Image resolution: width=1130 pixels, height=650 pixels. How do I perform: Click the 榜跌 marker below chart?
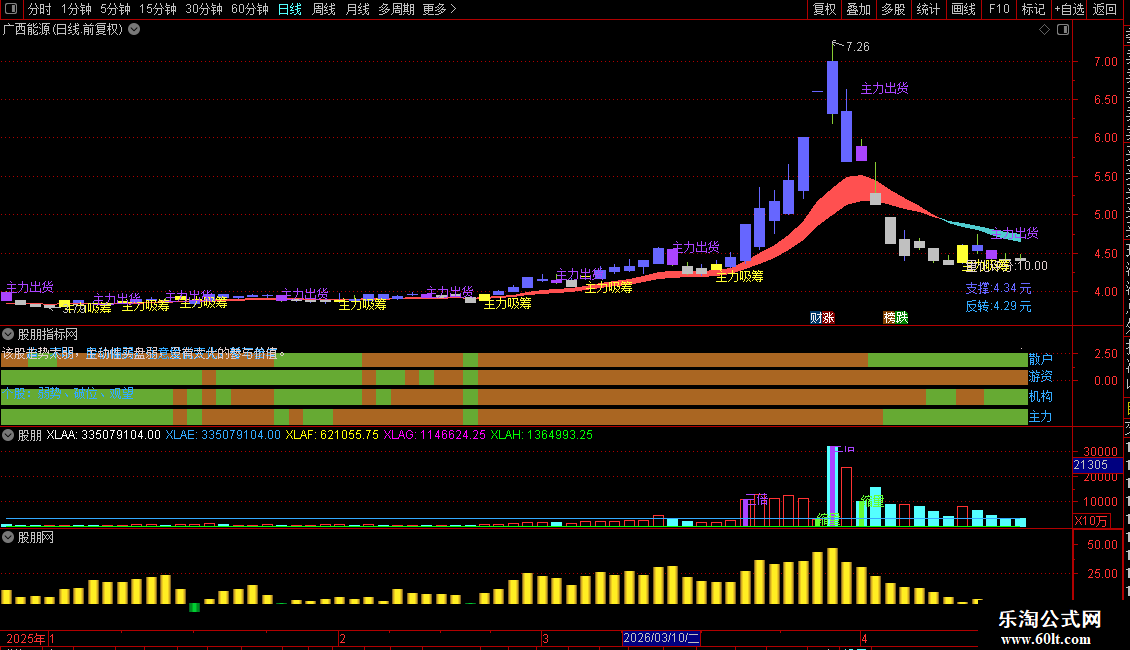coord(896,318)
